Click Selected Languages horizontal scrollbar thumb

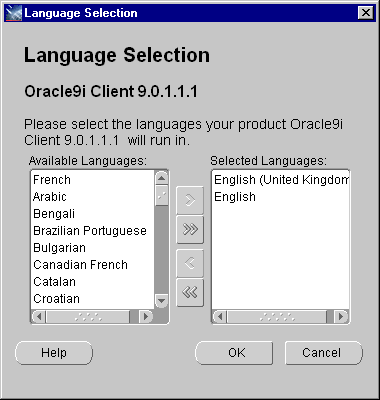point(277,316)
